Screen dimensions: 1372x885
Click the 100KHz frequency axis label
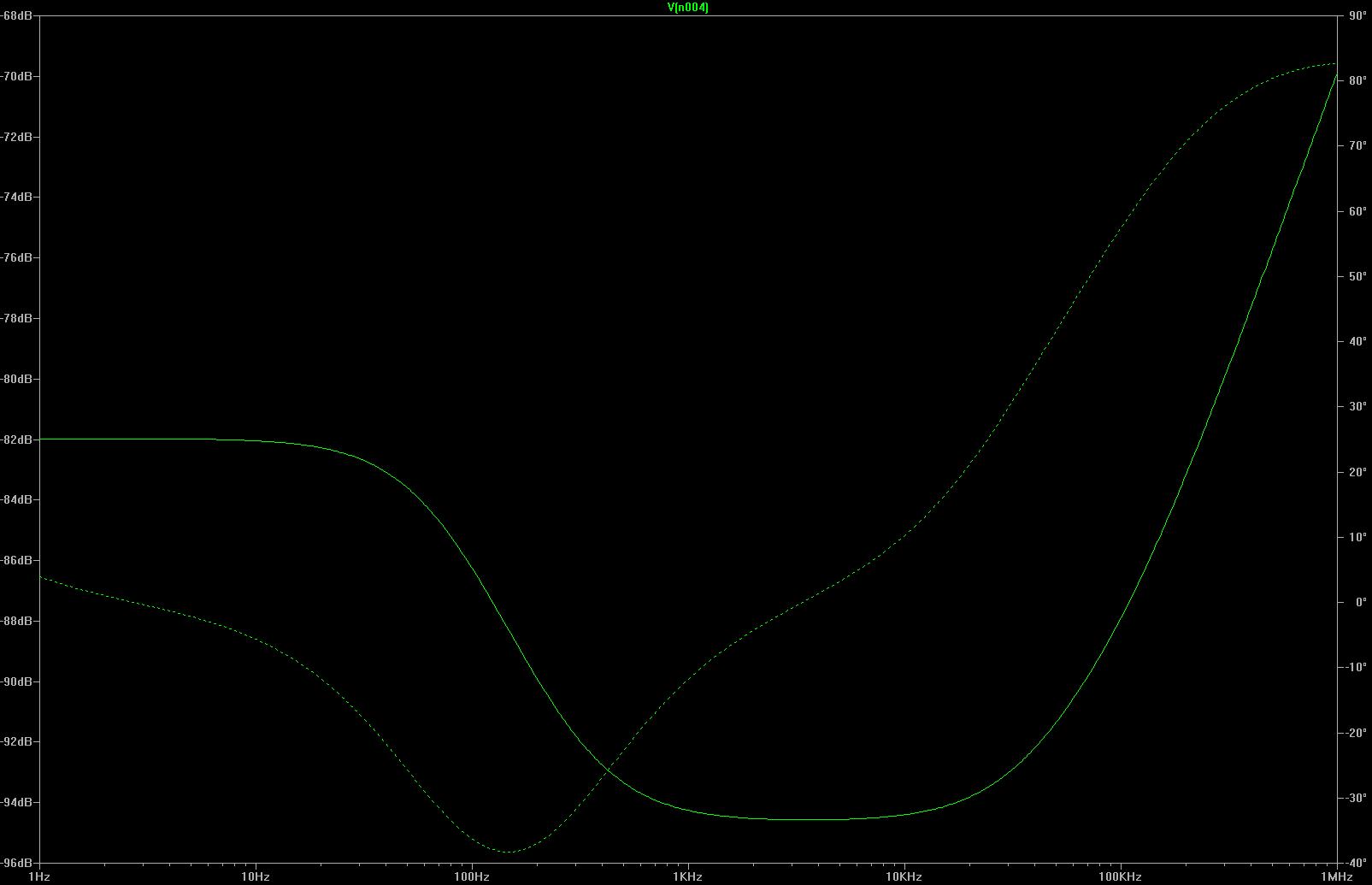point(1121,876)
